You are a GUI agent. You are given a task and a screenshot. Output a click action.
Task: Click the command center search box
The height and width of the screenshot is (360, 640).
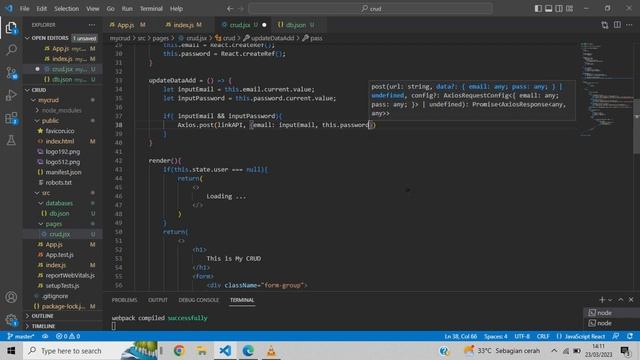click(x=370, y=9)
